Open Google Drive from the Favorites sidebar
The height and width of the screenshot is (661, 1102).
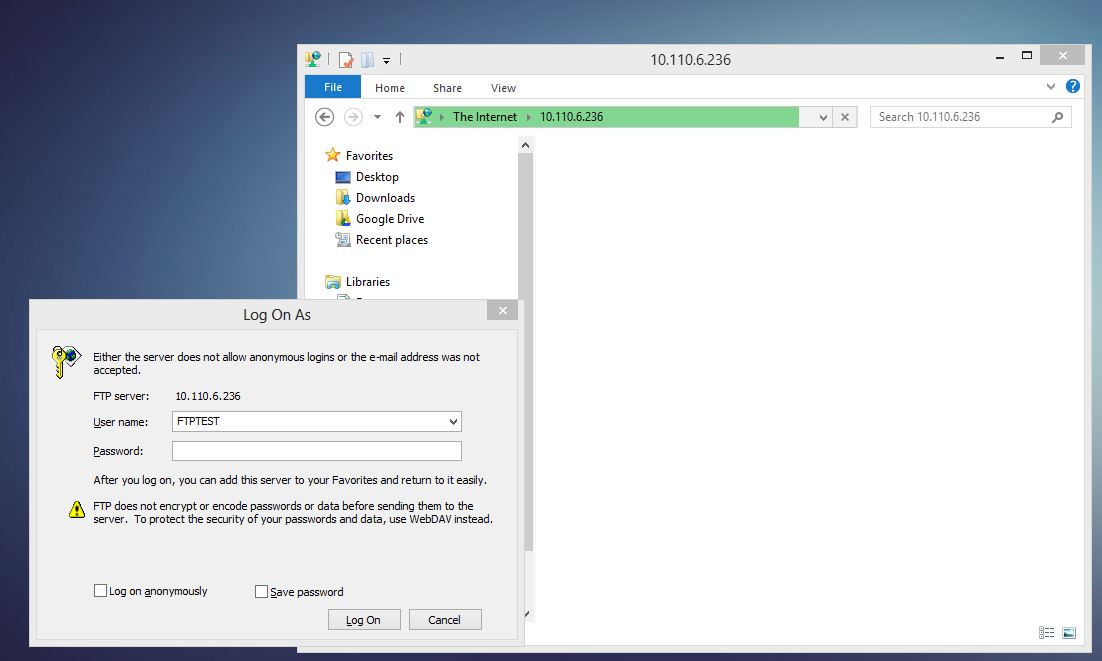click(388, 218)
